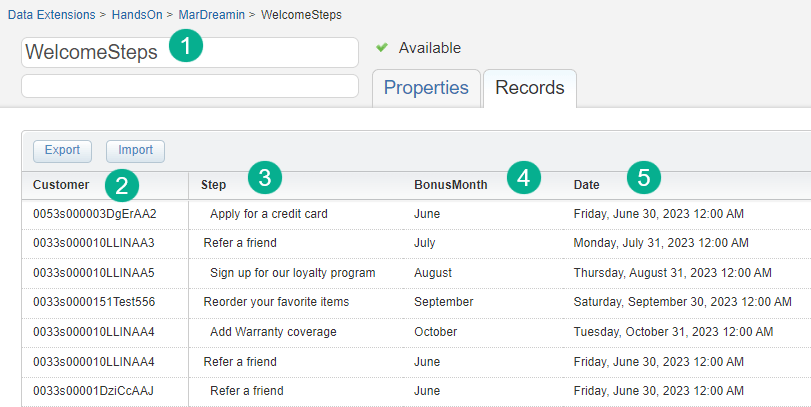Sort by the BonusMonth column header

point(451,184)
